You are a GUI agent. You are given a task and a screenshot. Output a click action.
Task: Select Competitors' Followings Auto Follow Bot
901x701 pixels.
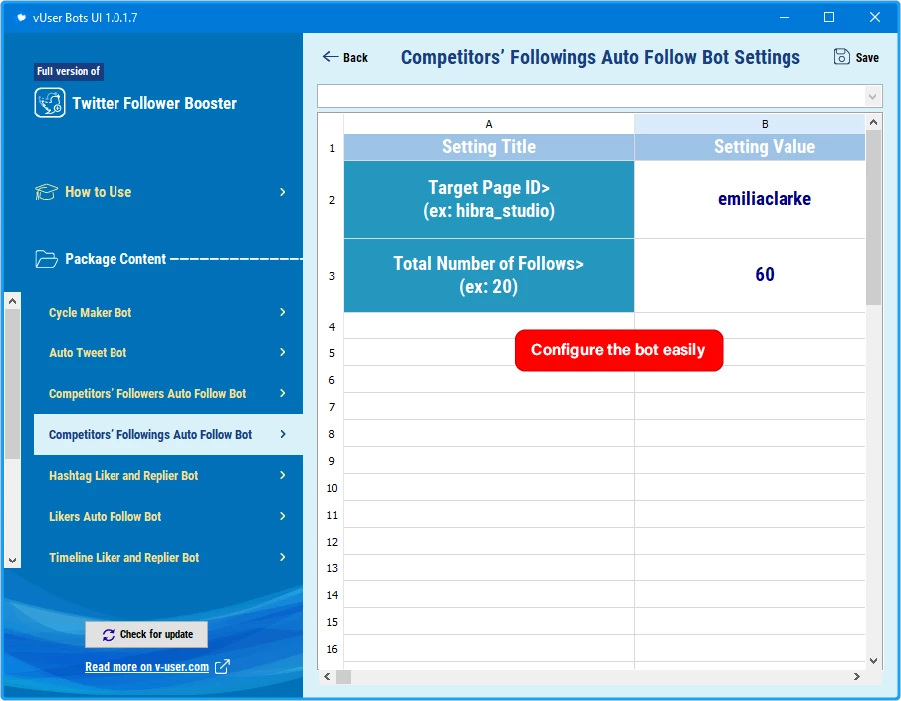[168, 434]
